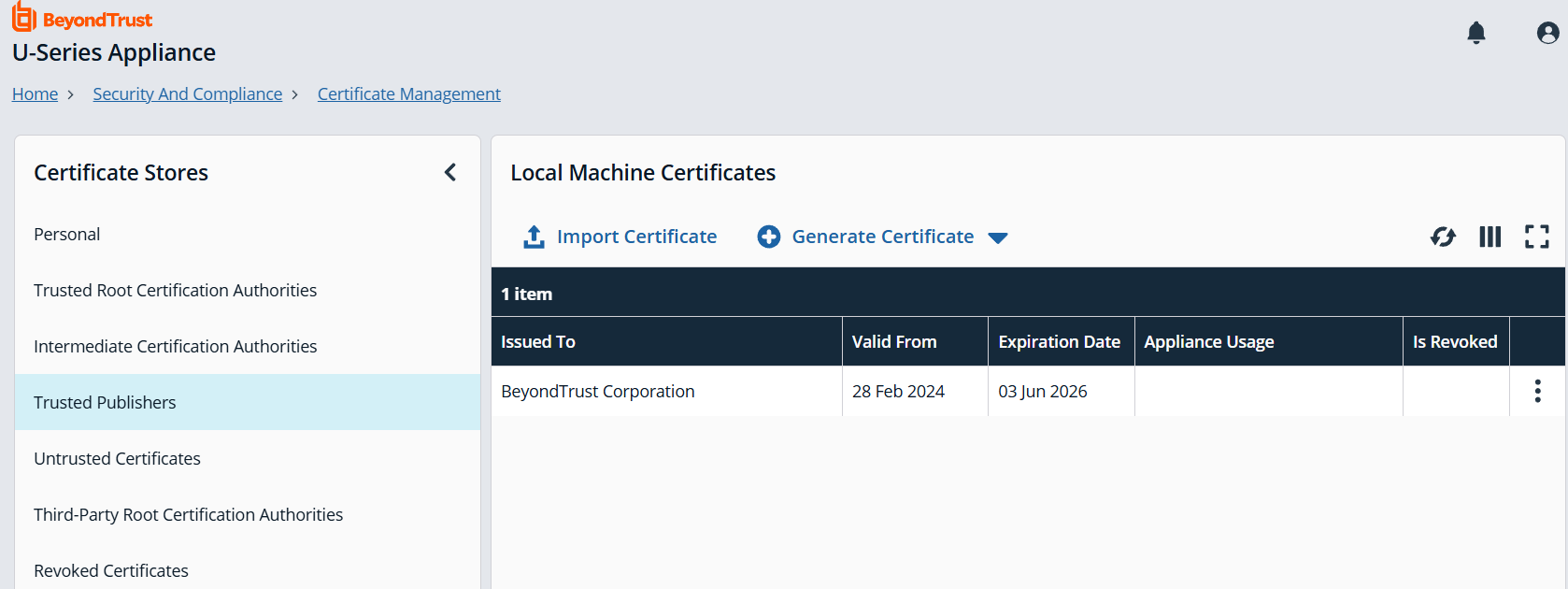This screenshot has width=1568, height=589.
Task: Expand the Generate Certificate dropdown arrow
Action: (x=998, y=238)
